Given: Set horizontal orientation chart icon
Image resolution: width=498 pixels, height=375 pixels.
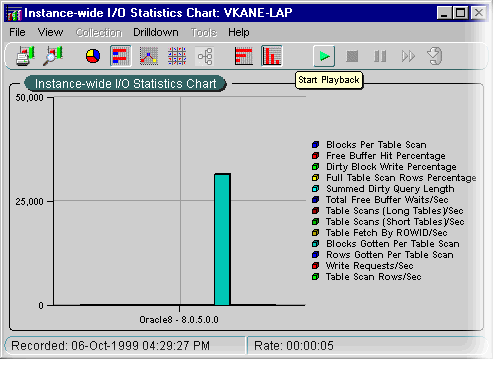Looking at the screenshot, I should click(244, 56).
